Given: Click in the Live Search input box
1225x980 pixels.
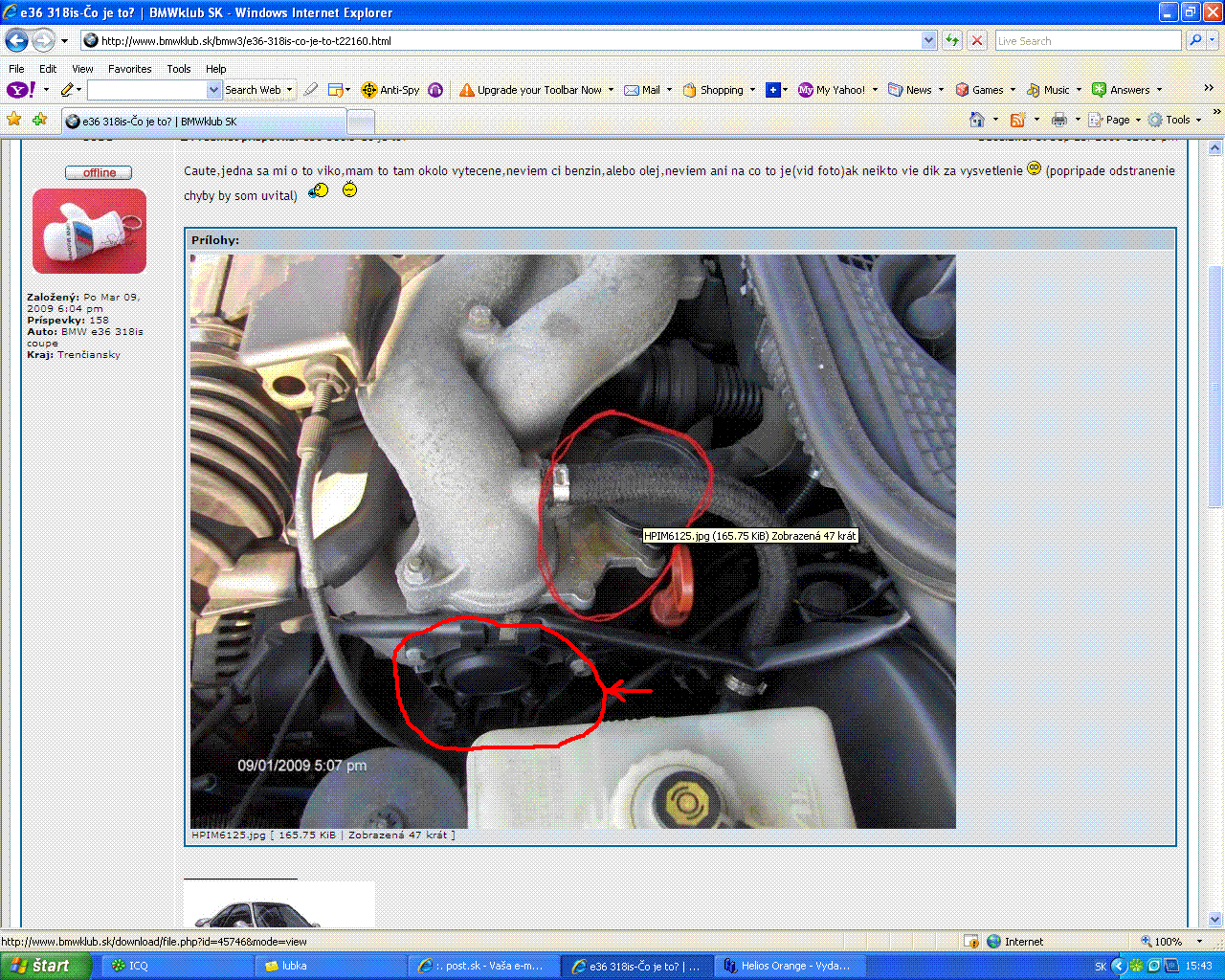Looking at the screenshot, I should point(1087,41).
